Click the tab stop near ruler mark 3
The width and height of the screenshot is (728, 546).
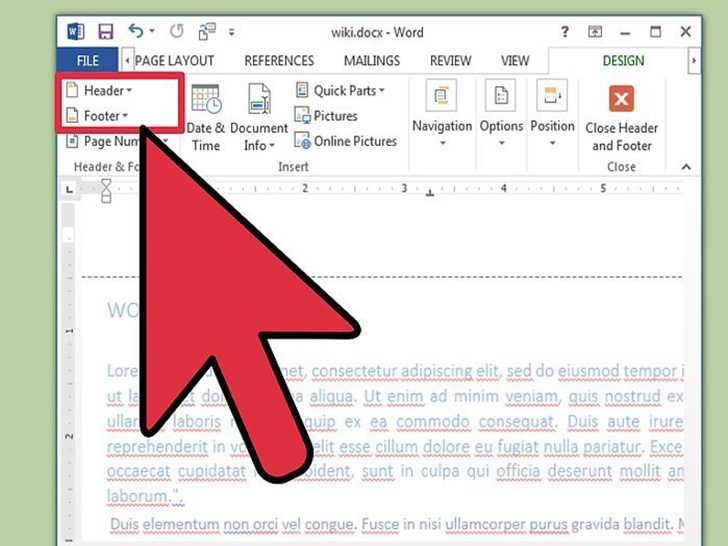[430, 193]
